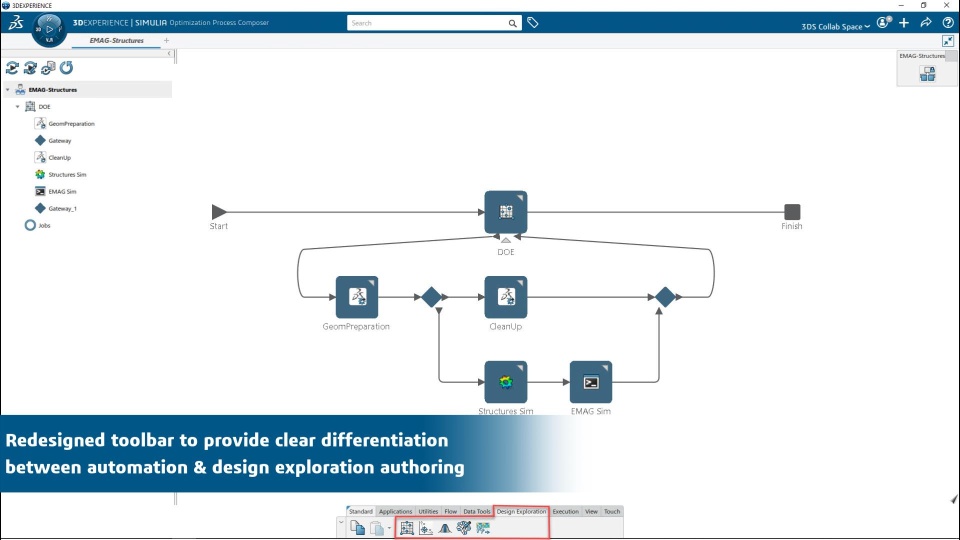Click the GeomPreparation node on canvas
Image resolution: width=960 pixels, height=540 pixels.
click(x=357, y=297)
